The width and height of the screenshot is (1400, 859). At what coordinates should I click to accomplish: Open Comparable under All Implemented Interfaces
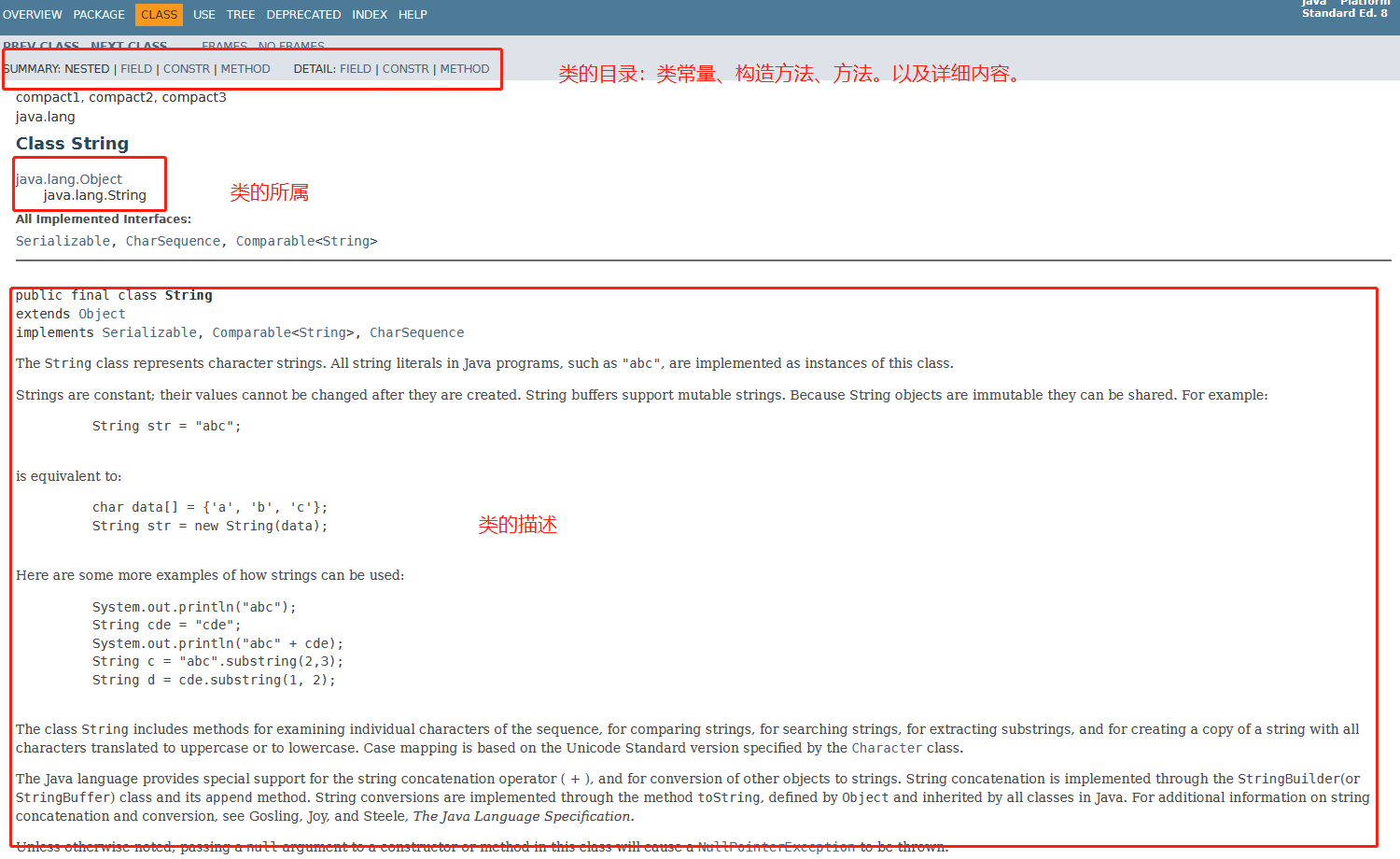click(275, 241)
